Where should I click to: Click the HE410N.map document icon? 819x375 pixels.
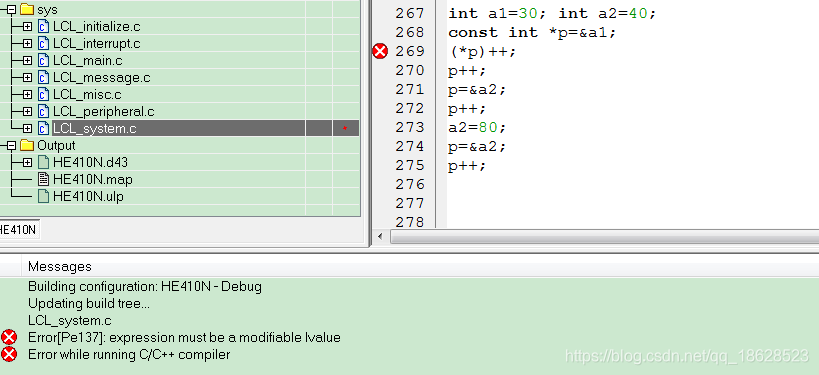[x=44, y=180]
